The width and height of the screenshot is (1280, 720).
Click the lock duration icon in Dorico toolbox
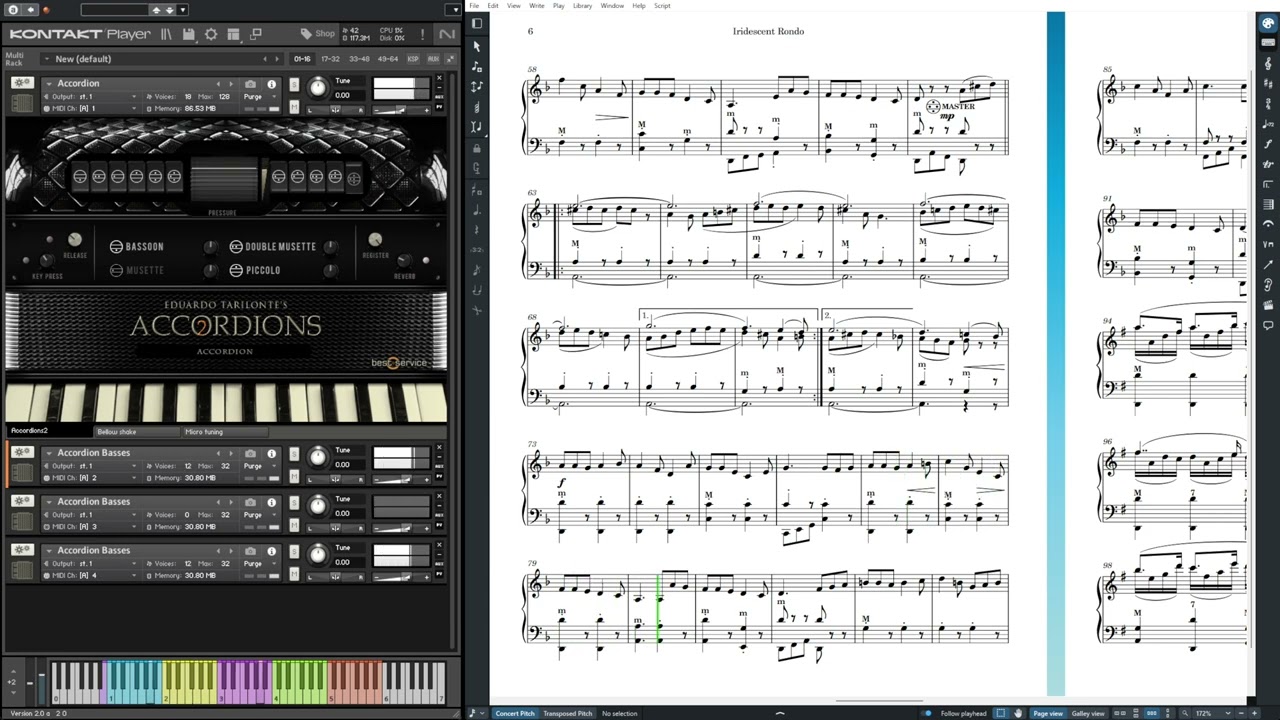pyautogui.click(x=477, y=148)
